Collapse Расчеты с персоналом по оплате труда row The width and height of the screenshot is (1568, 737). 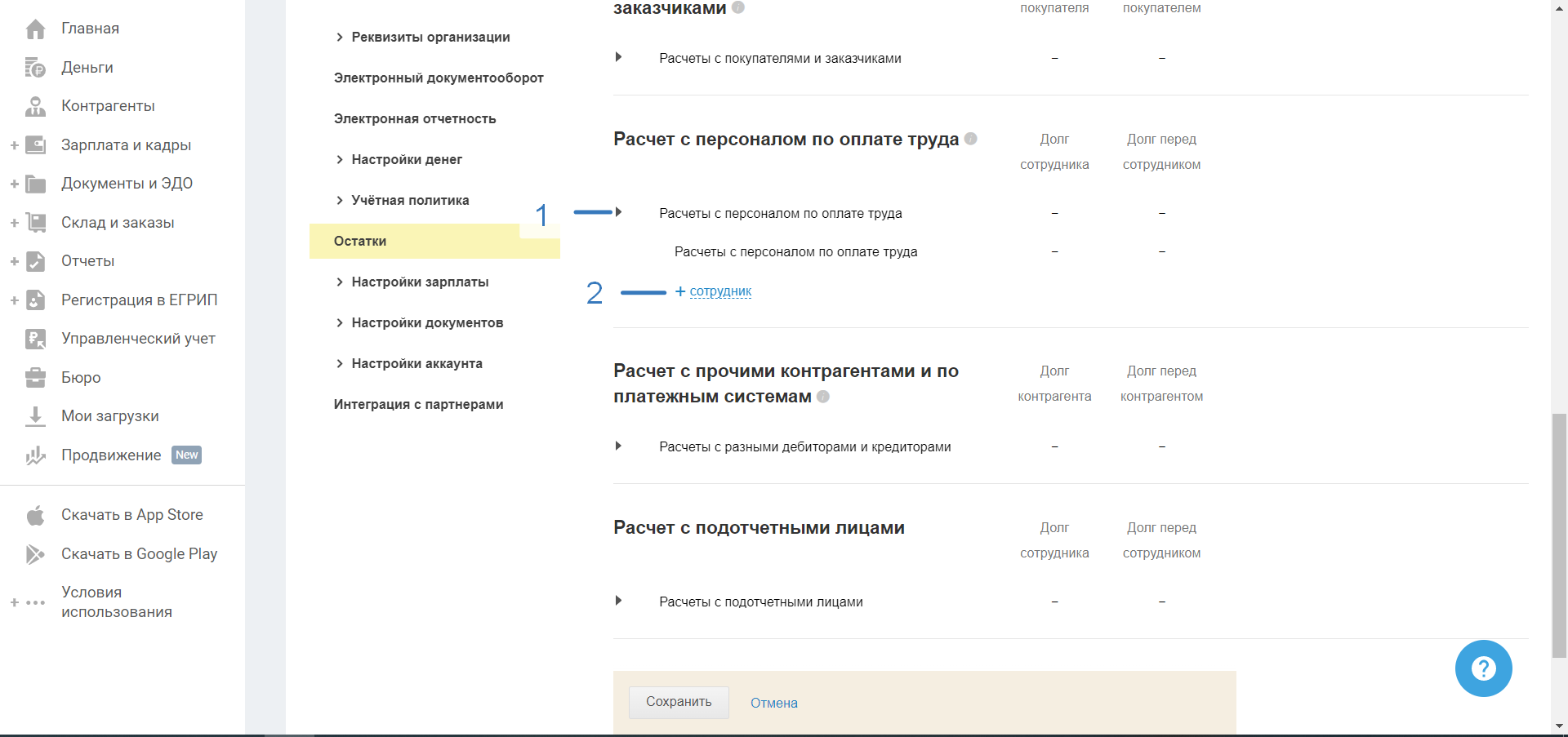618,212
